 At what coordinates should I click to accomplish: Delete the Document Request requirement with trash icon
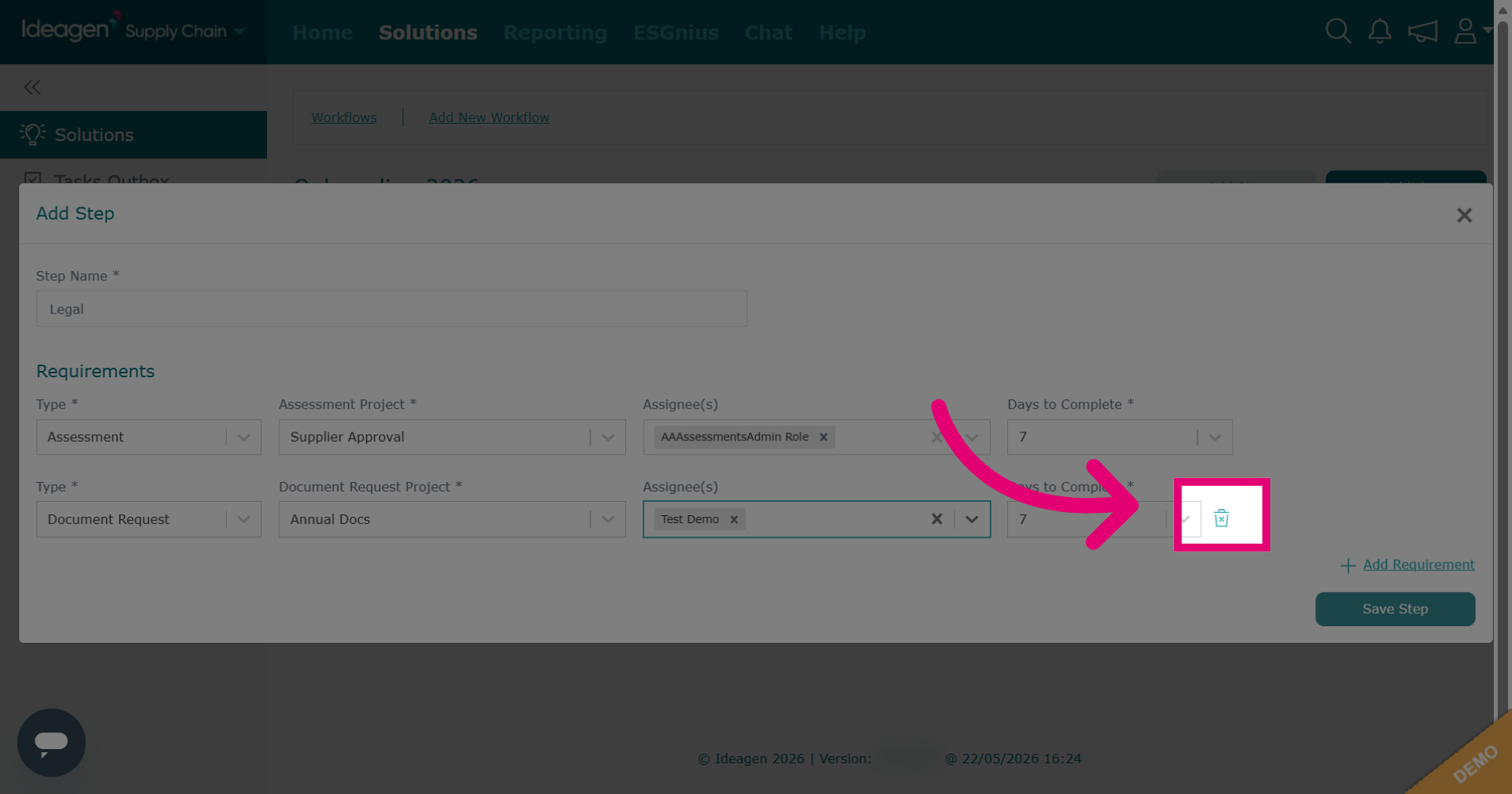coord(1221,518)
